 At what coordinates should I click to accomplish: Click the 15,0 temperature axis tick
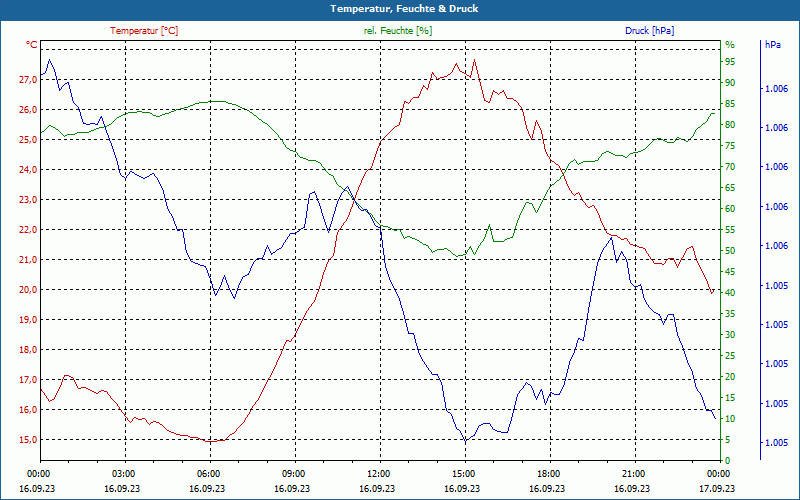click(29, 440)
